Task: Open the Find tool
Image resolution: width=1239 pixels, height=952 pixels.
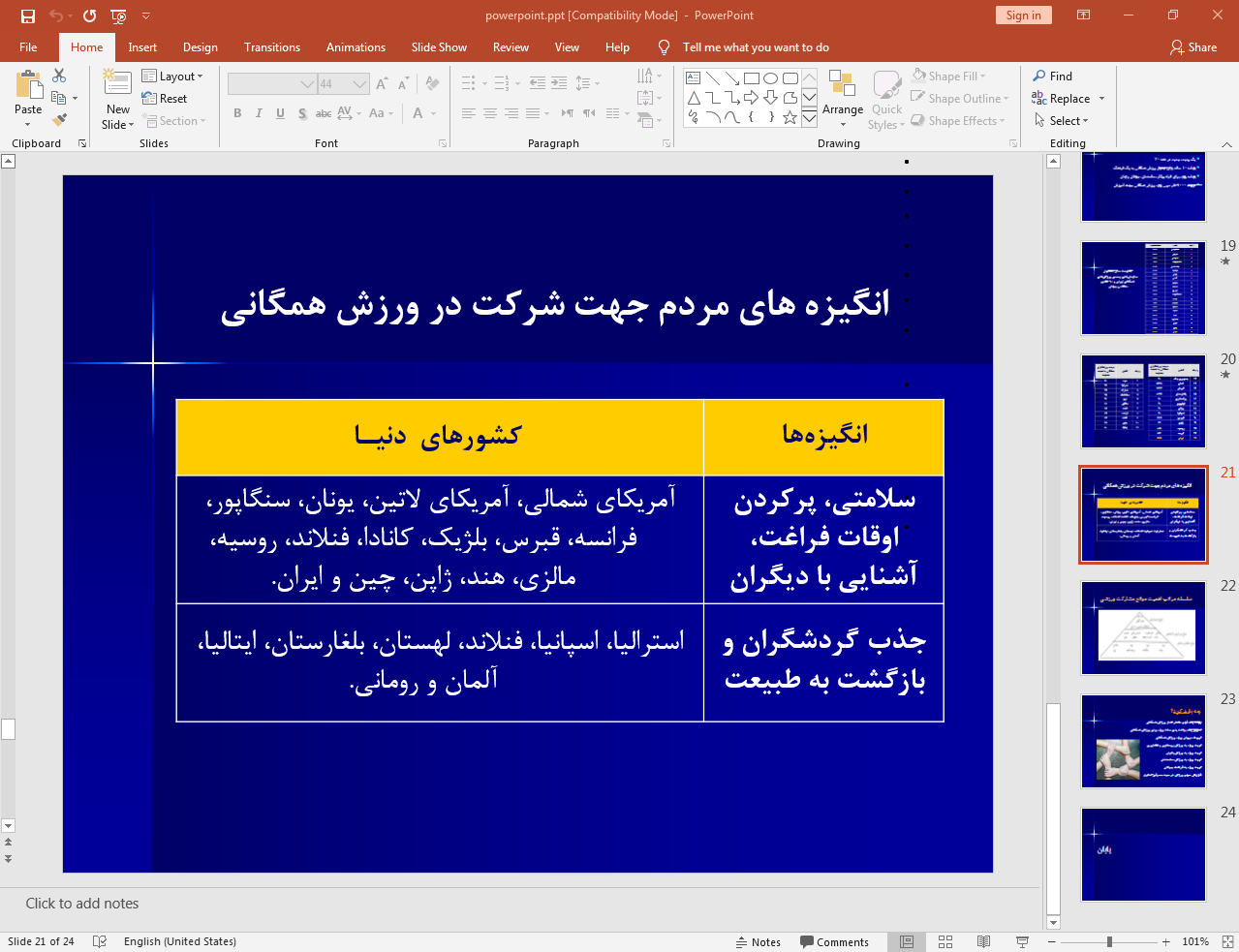Action: [1051, 76]
